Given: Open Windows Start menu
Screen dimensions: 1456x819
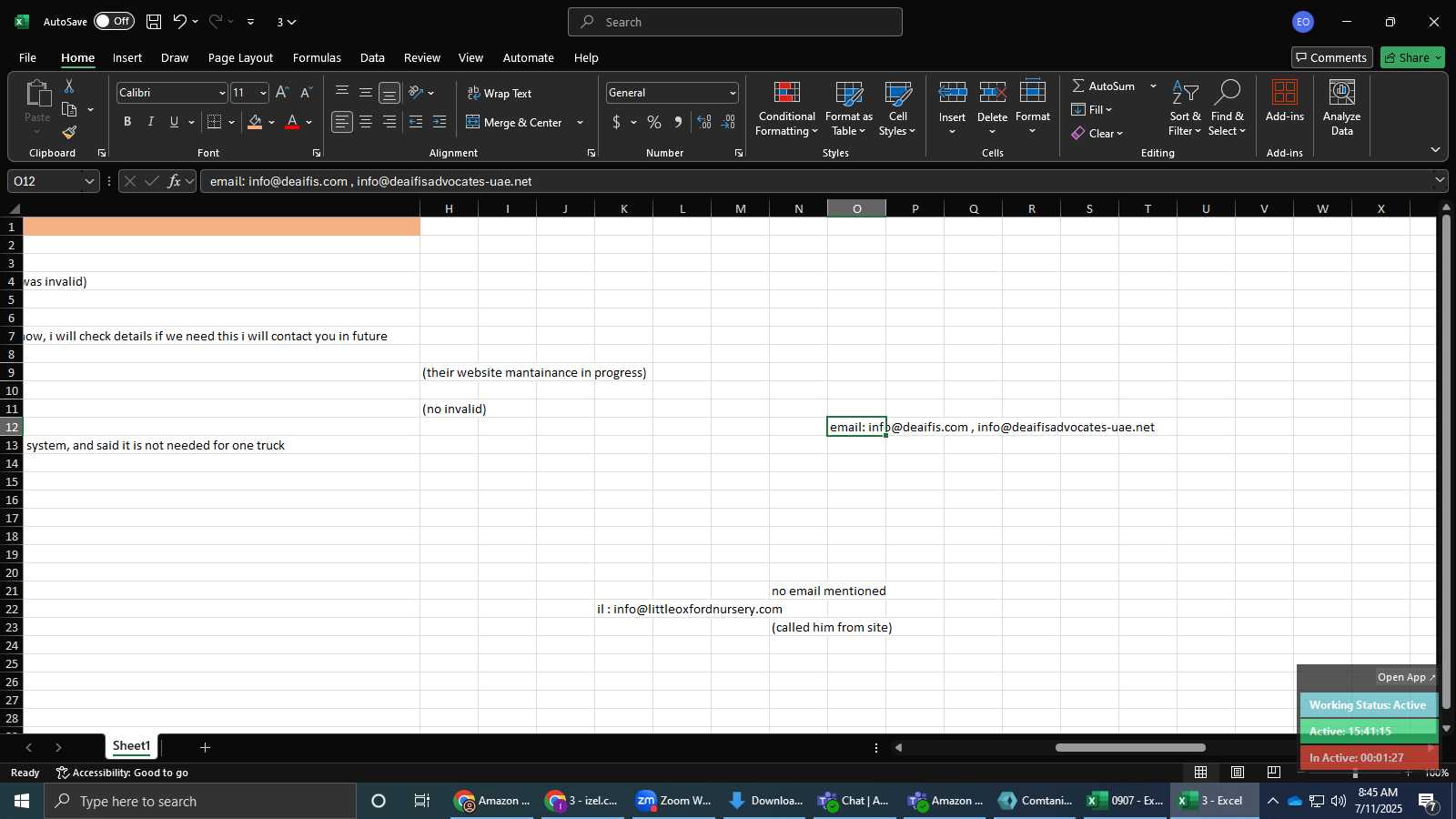Looking at the screenshot, I should tap(22, 801).
